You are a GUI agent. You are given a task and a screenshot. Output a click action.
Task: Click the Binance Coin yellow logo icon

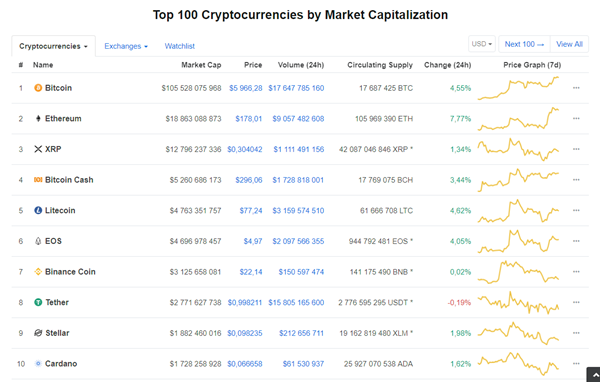click(38, 272)
